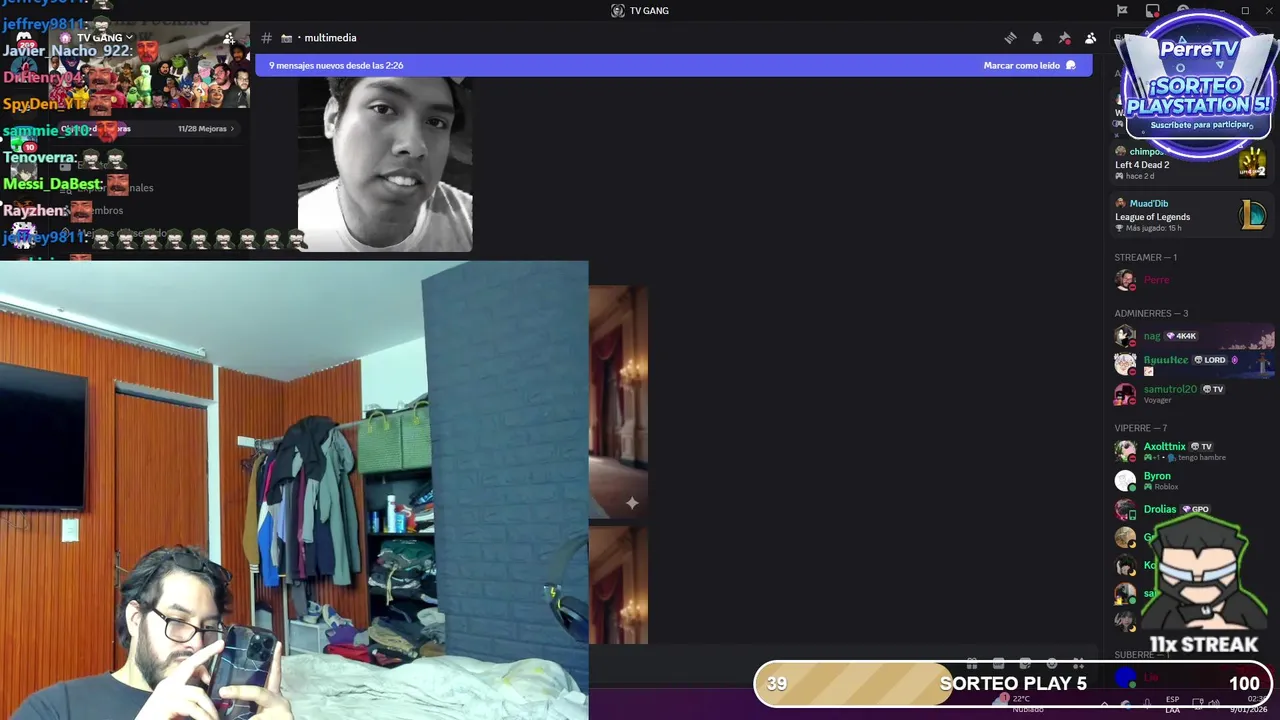1280x720 pixels.
Task: Click Drolias's avatar with mobile status
Action: tap(1125, 510)
